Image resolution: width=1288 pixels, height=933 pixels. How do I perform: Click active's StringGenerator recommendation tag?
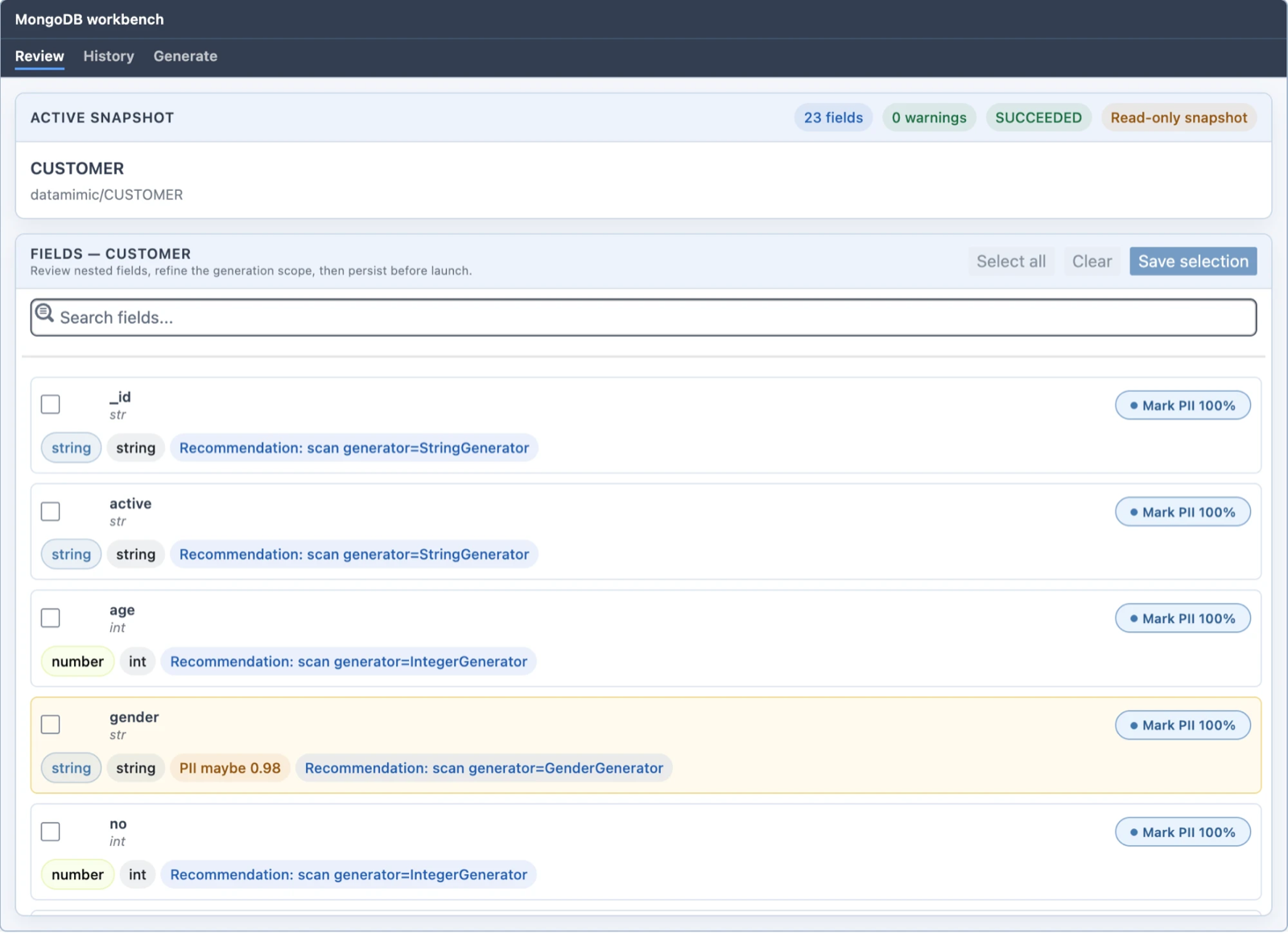pyautogui.click(x=354, y=554)
